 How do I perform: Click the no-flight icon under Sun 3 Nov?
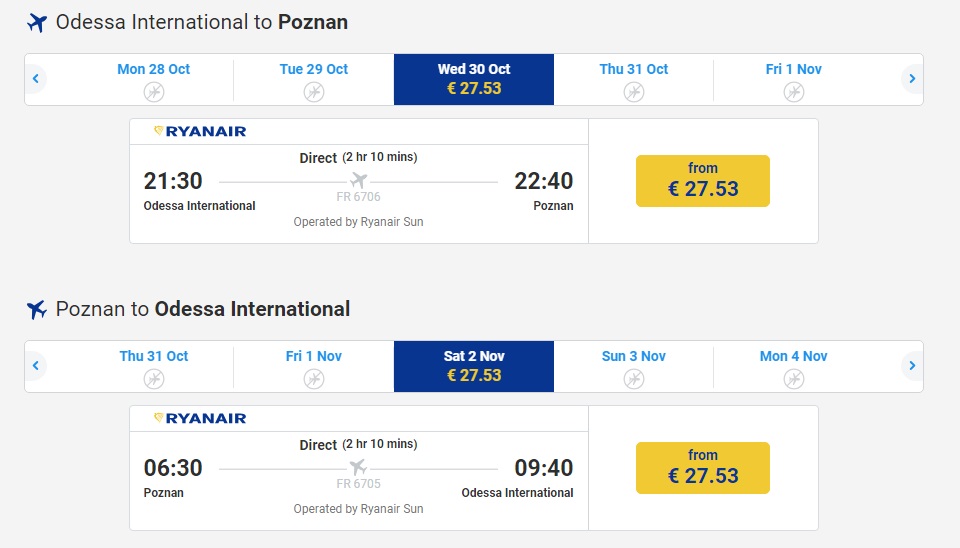[633, 379]
